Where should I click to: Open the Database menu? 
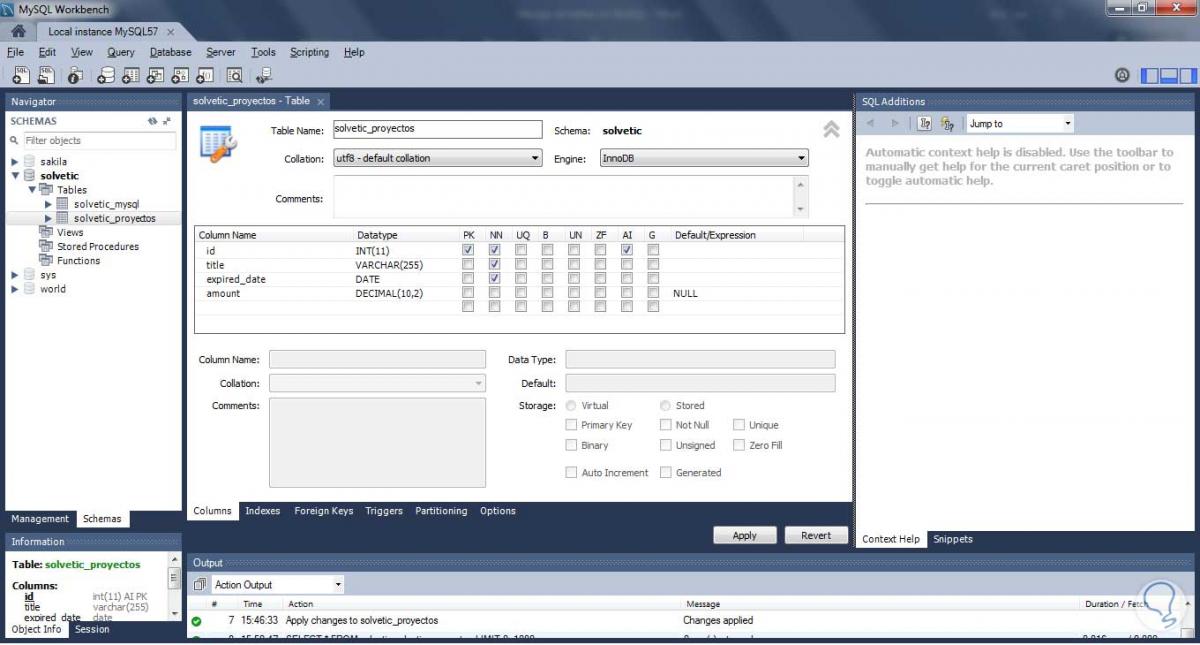pos(170,52)
